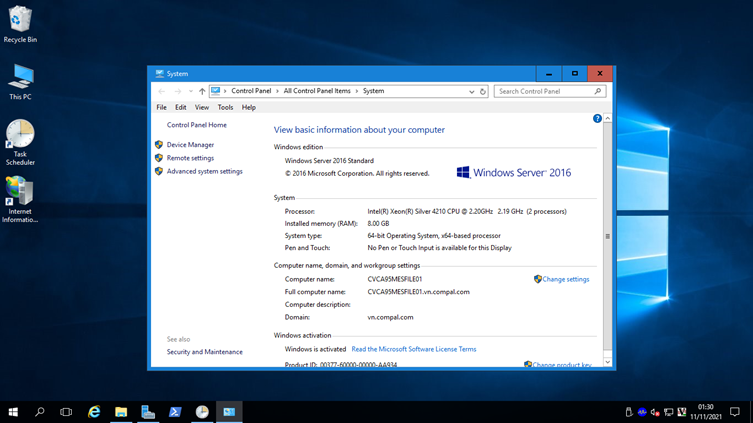Image resolution: width=753 pixels, height=423 pixels.
Task: Click Change product key link
Action: point(562,364)
